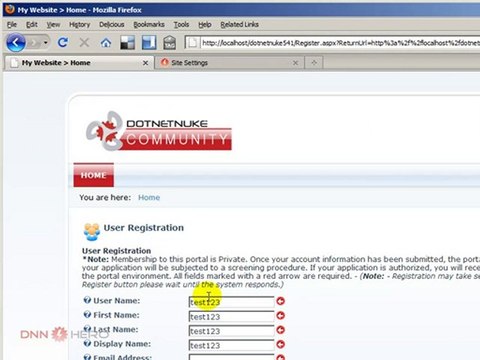This screenshot has width=480, height=360.
Task: Click the red HOME navigation tab
Action: pos(94,175)
